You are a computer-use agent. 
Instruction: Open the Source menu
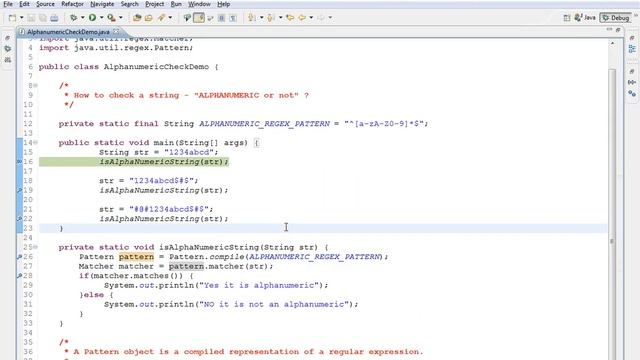click(45, 4)
